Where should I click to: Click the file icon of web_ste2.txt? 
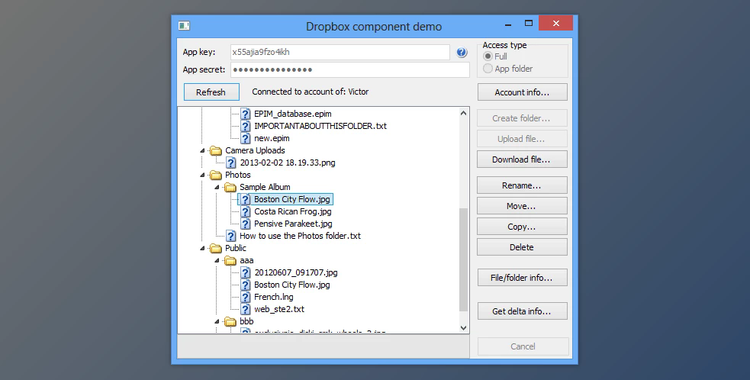[x=245, y=309]
